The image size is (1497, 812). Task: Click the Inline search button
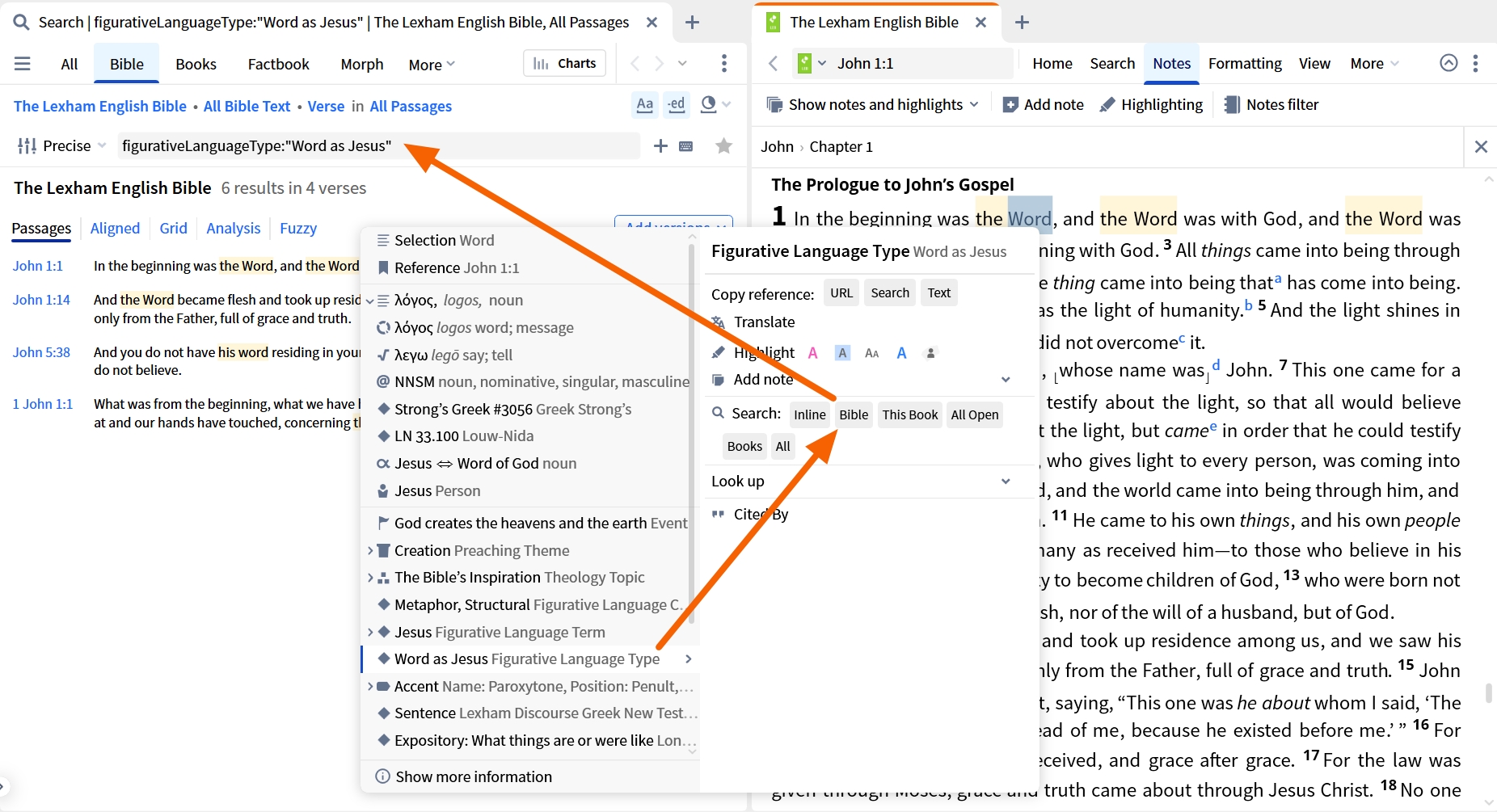click(x=809, y=414)
